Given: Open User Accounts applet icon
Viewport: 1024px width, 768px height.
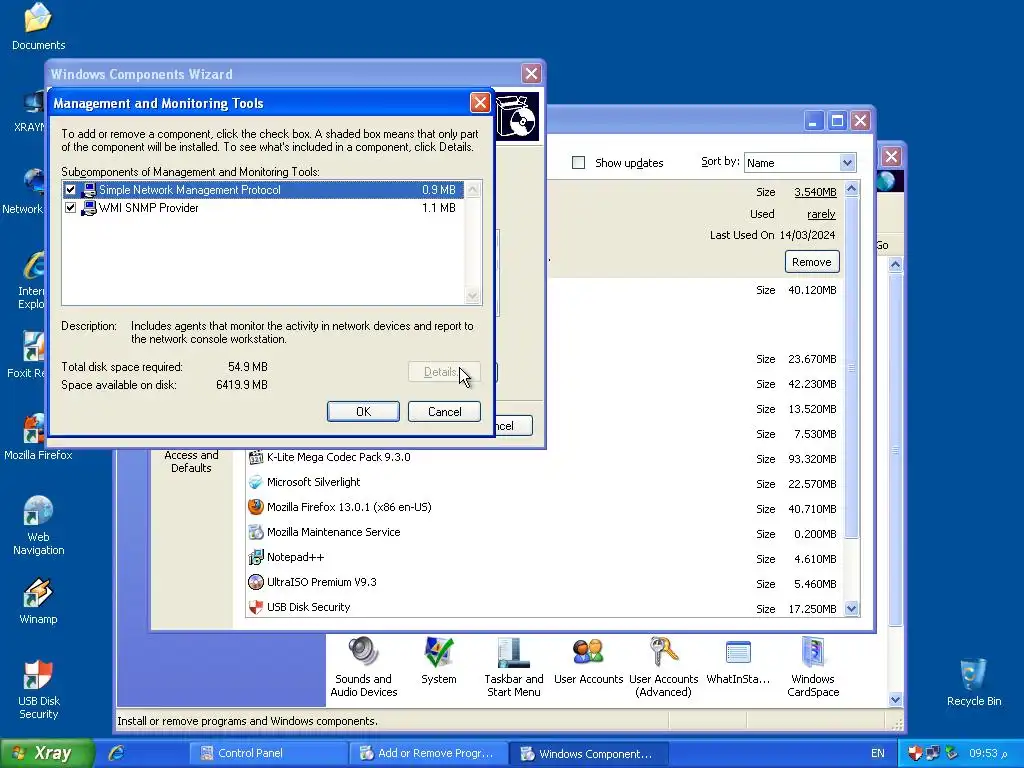Looking at the screenshot, I should pos(588,652).
